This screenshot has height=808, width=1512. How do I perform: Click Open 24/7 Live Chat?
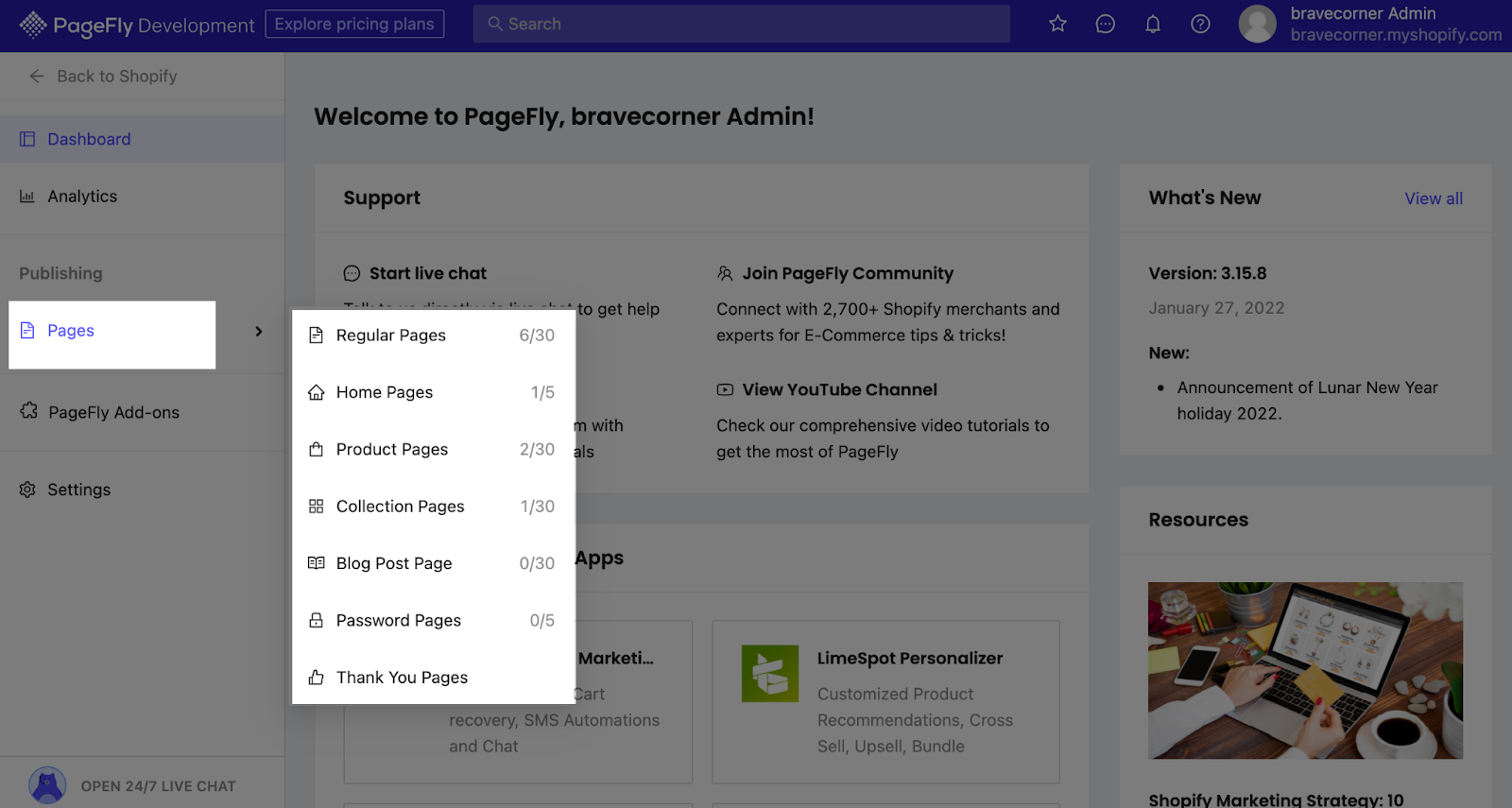coord(158,785)
